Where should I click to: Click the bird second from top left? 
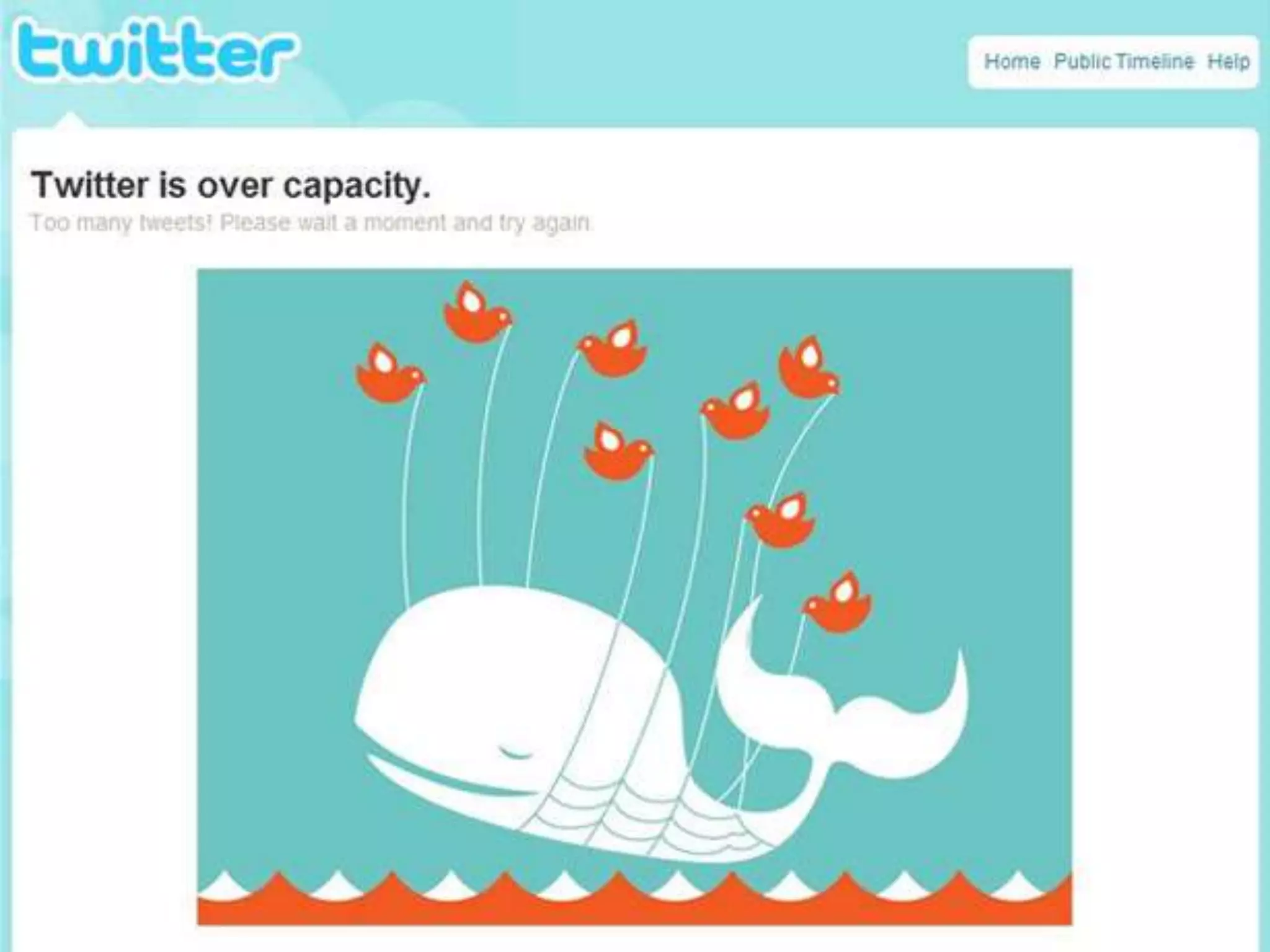point(613,348)
